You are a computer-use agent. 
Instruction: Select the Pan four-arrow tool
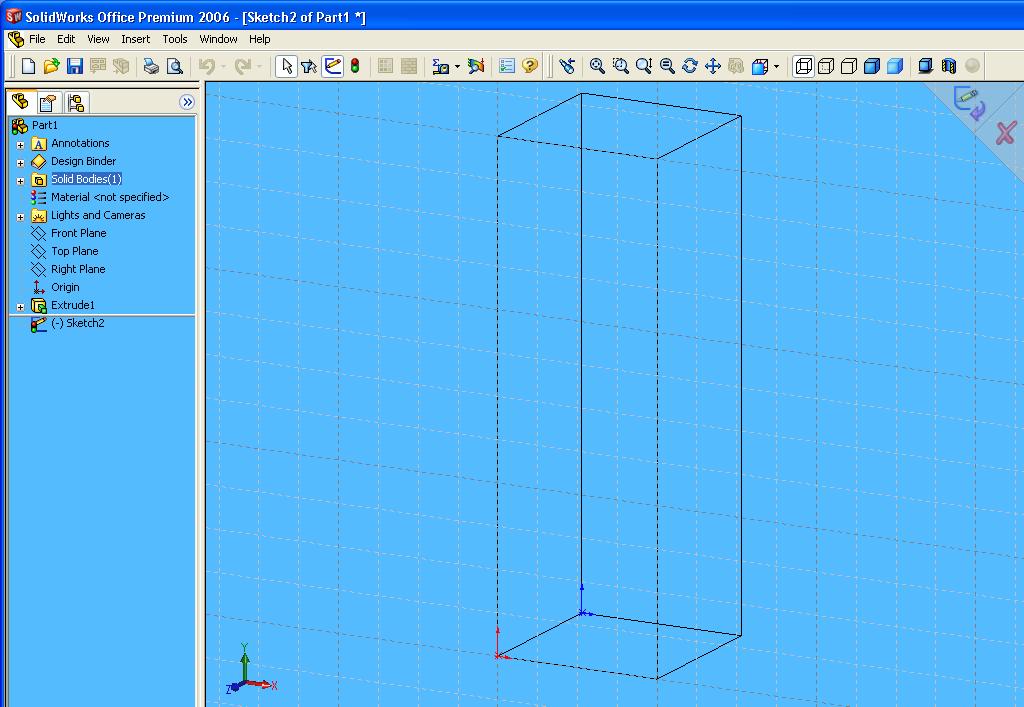click(713, 66)
